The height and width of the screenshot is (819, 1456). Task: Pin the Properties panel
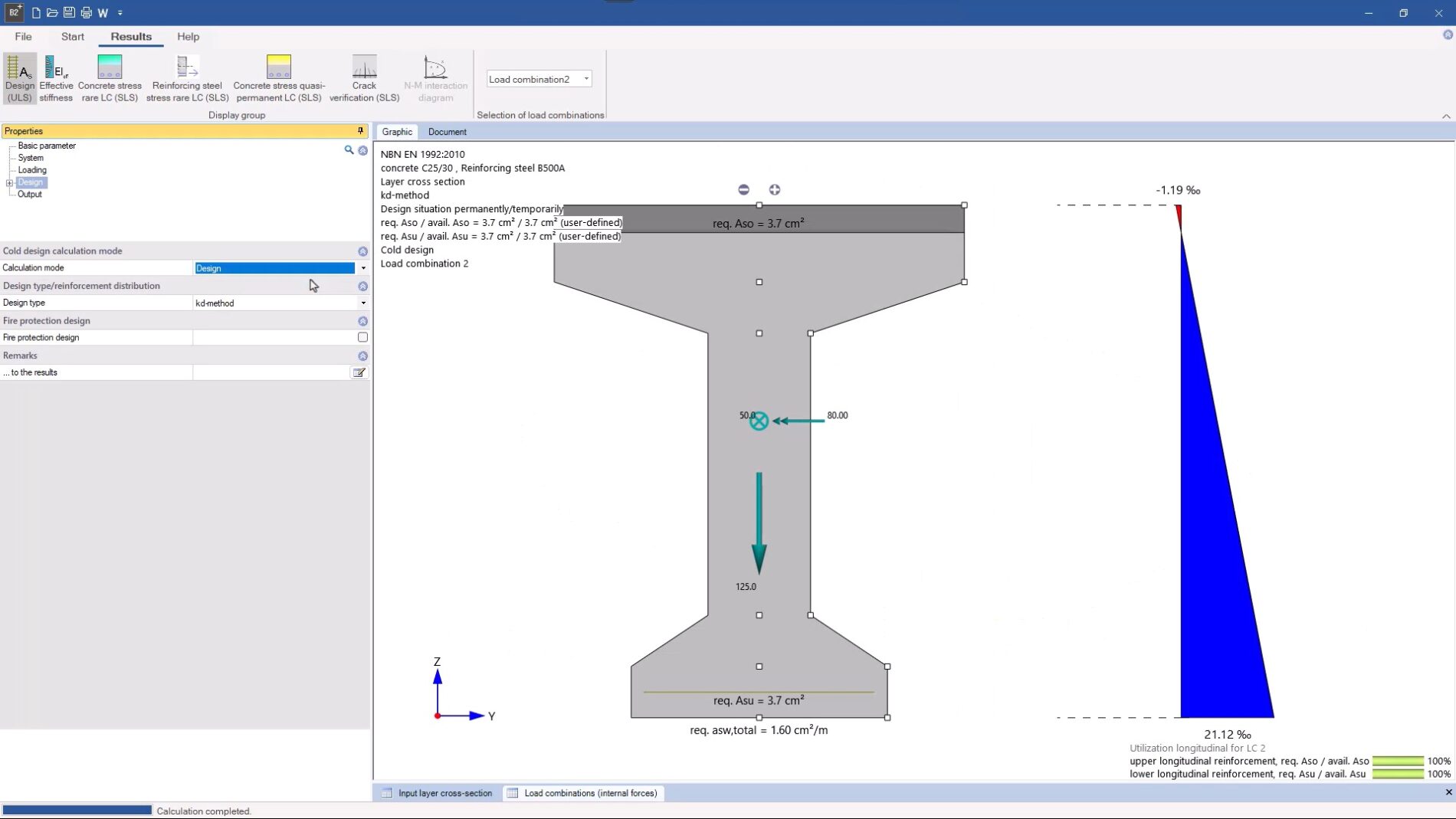(360, 131)
